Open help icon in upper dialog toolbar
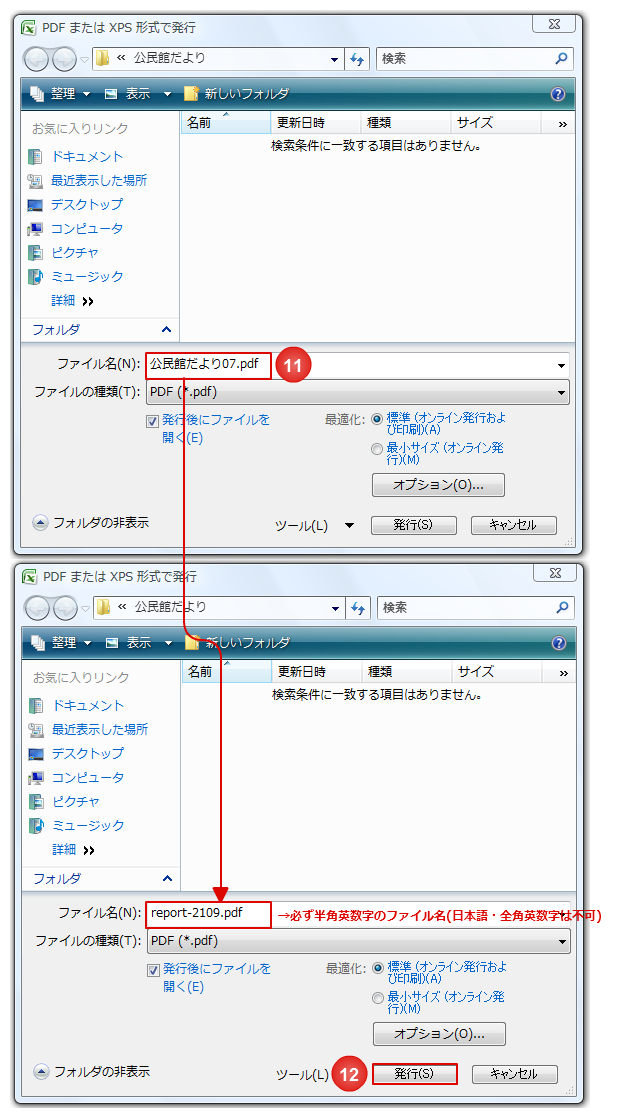 [558, 93]
